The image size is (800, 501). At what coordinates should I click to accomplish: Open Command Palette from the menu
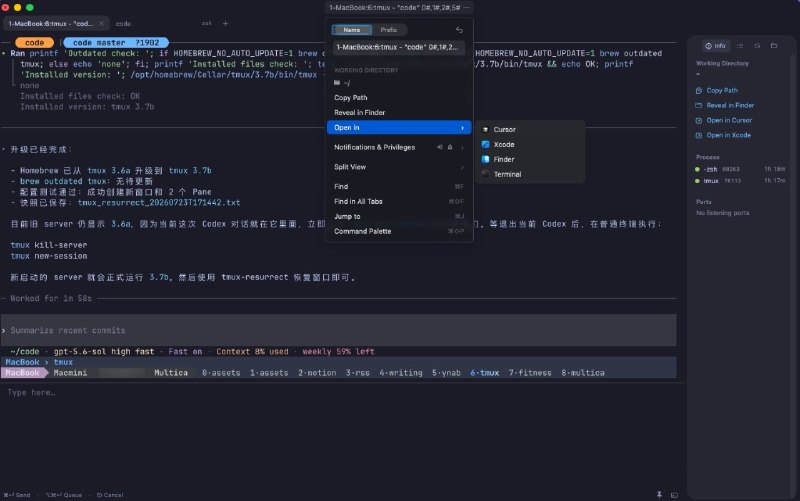pos(362,231)
